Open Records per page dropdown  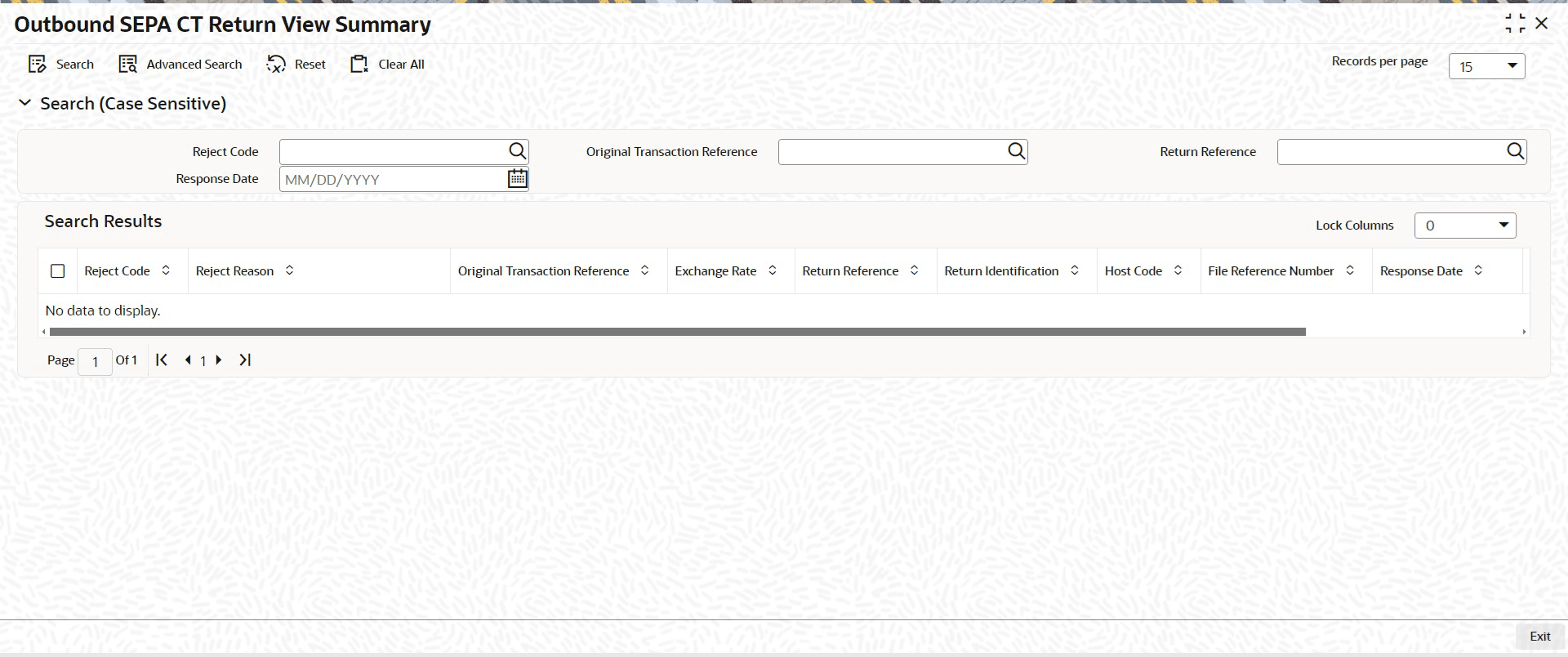1486,66
